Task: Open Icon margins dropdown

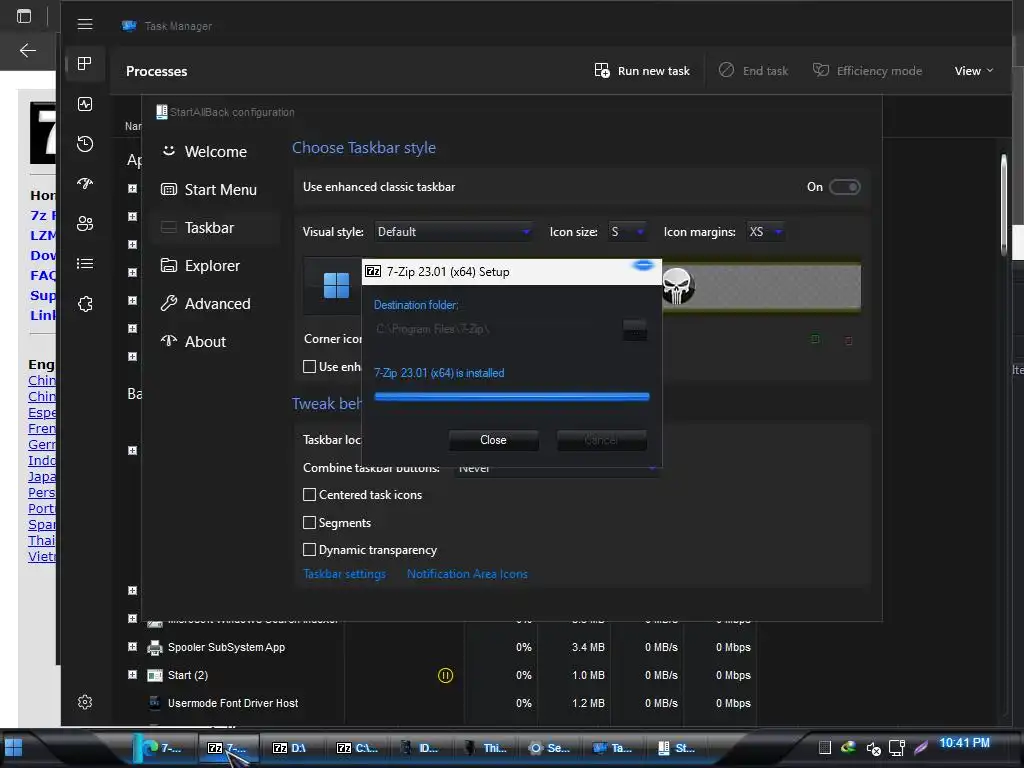Action: [x=765, y=232]
